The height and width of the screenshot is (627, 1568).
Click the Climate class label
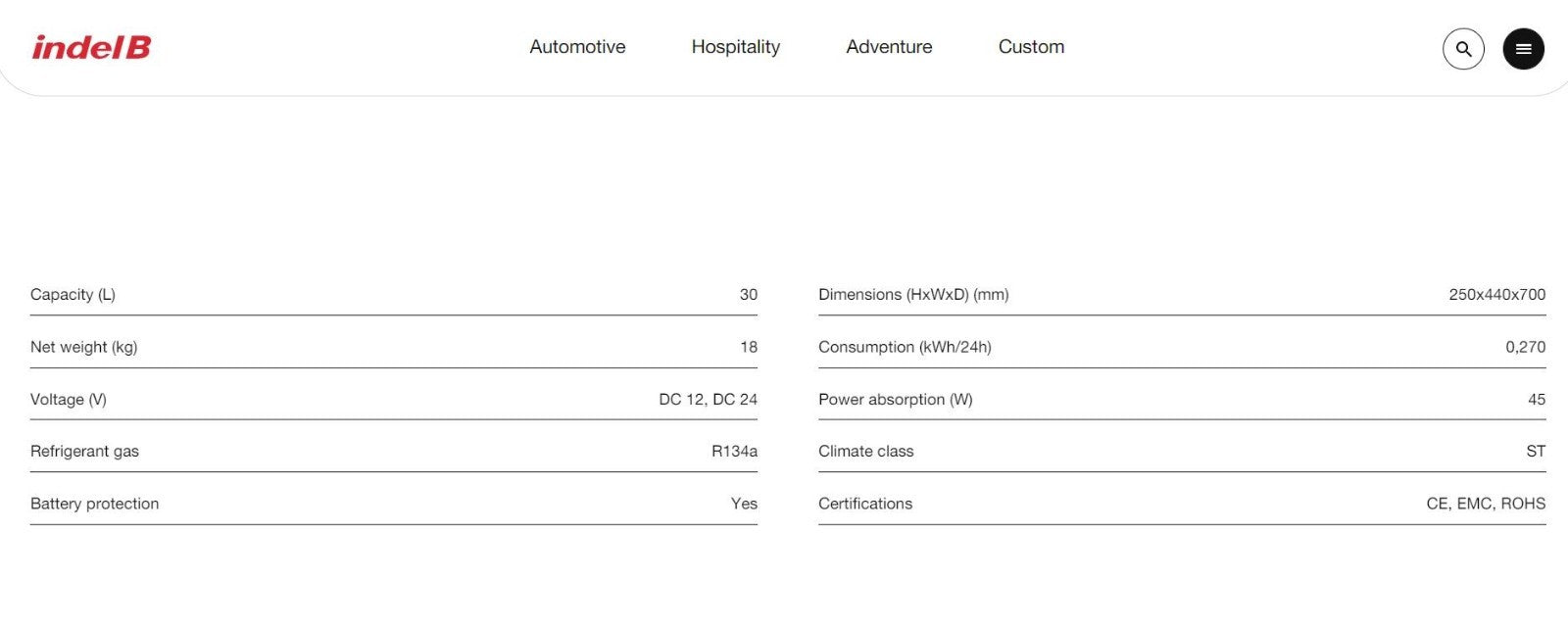tap(865, 452)
